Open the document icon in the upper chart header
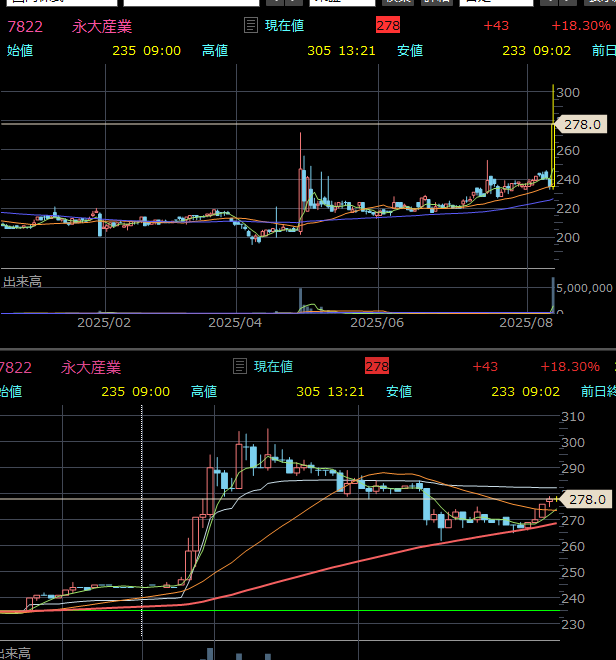This screenshot has height=660, width=616. (x=251, y=25)
